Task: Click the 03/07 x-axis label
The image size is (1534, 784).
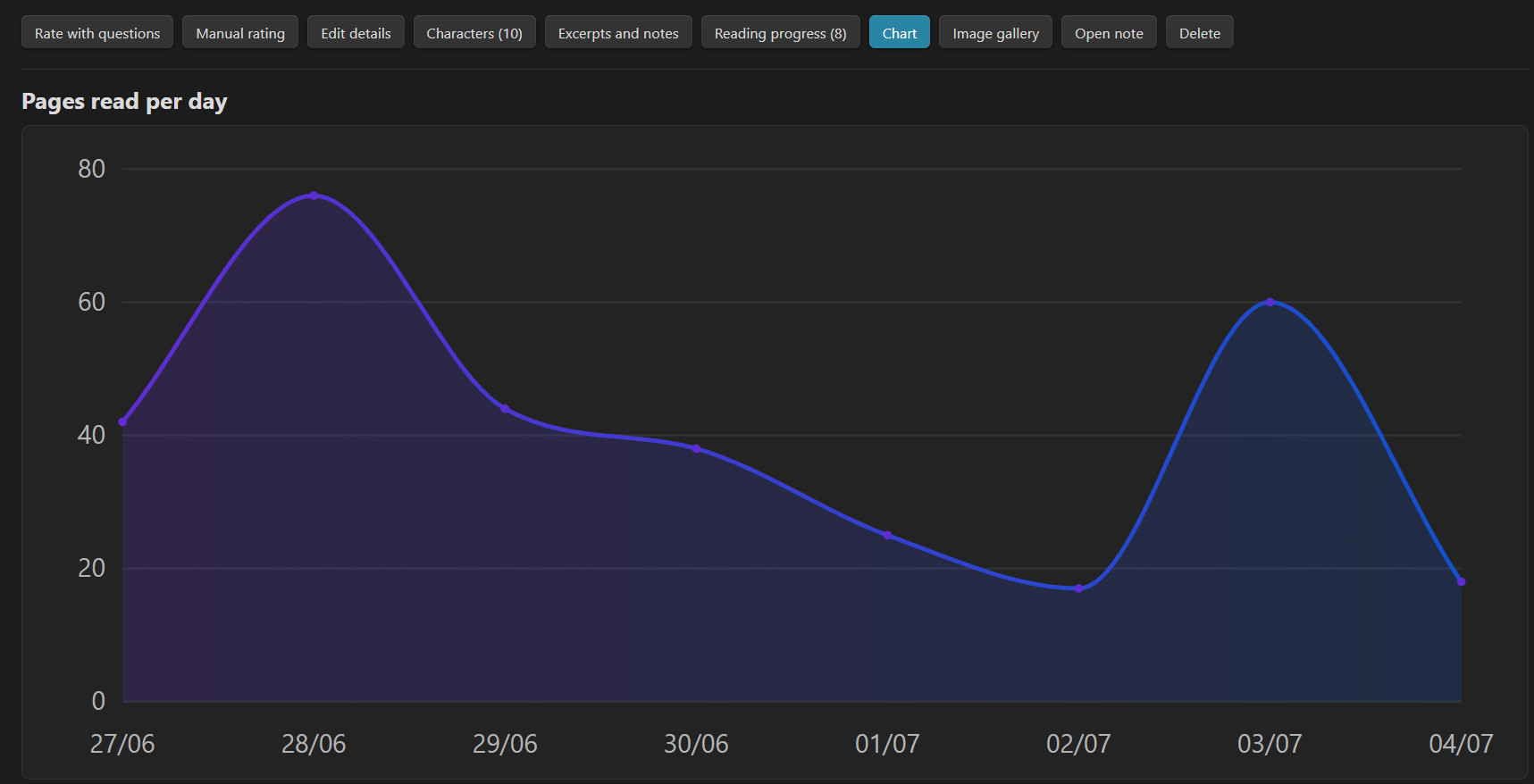Action: tap(1270, 744)
